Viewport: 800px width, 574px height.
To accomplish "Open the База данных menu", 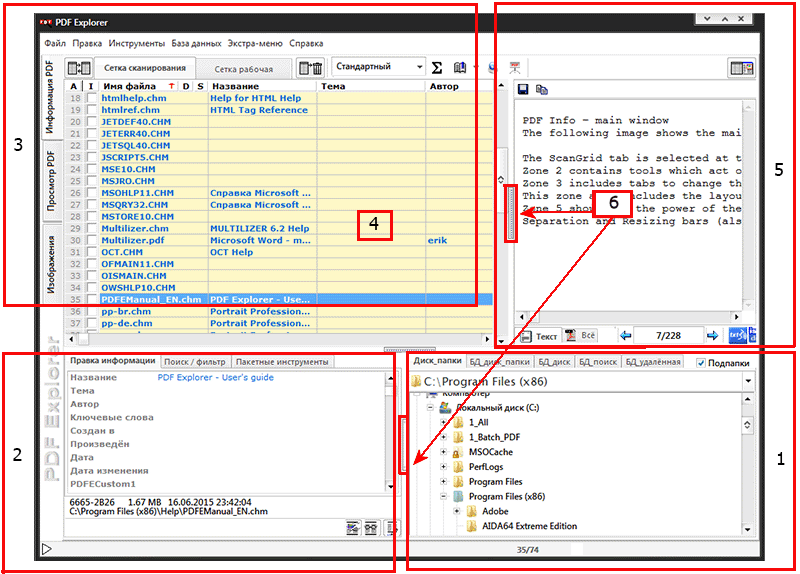I will coord(196,43).
